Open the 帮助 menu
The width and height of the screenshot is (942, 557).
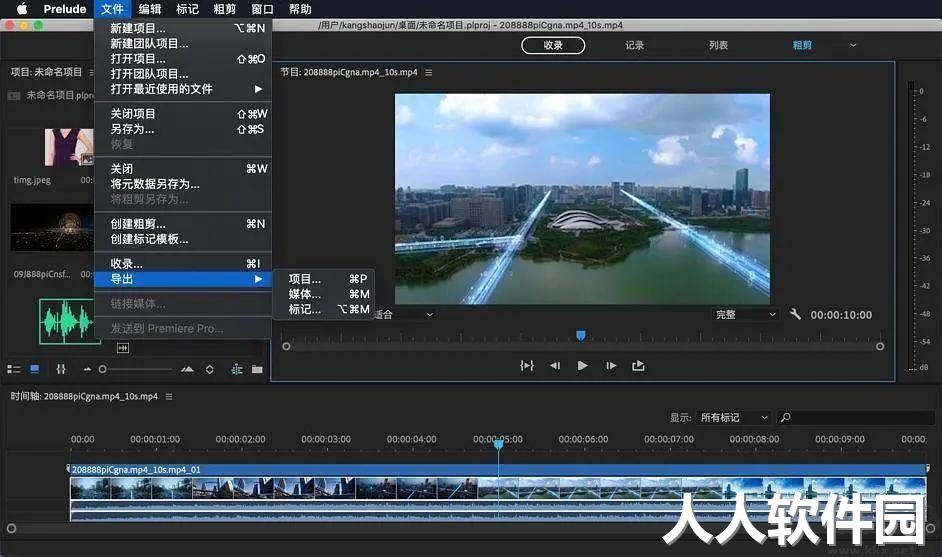[300, 9]
